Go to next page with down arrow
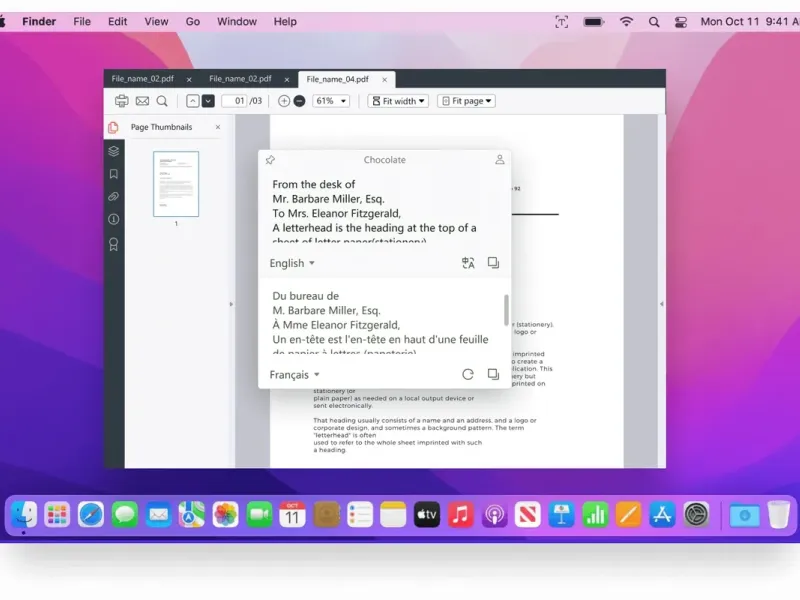Screen dimensions: 800x600 [208, 101]
